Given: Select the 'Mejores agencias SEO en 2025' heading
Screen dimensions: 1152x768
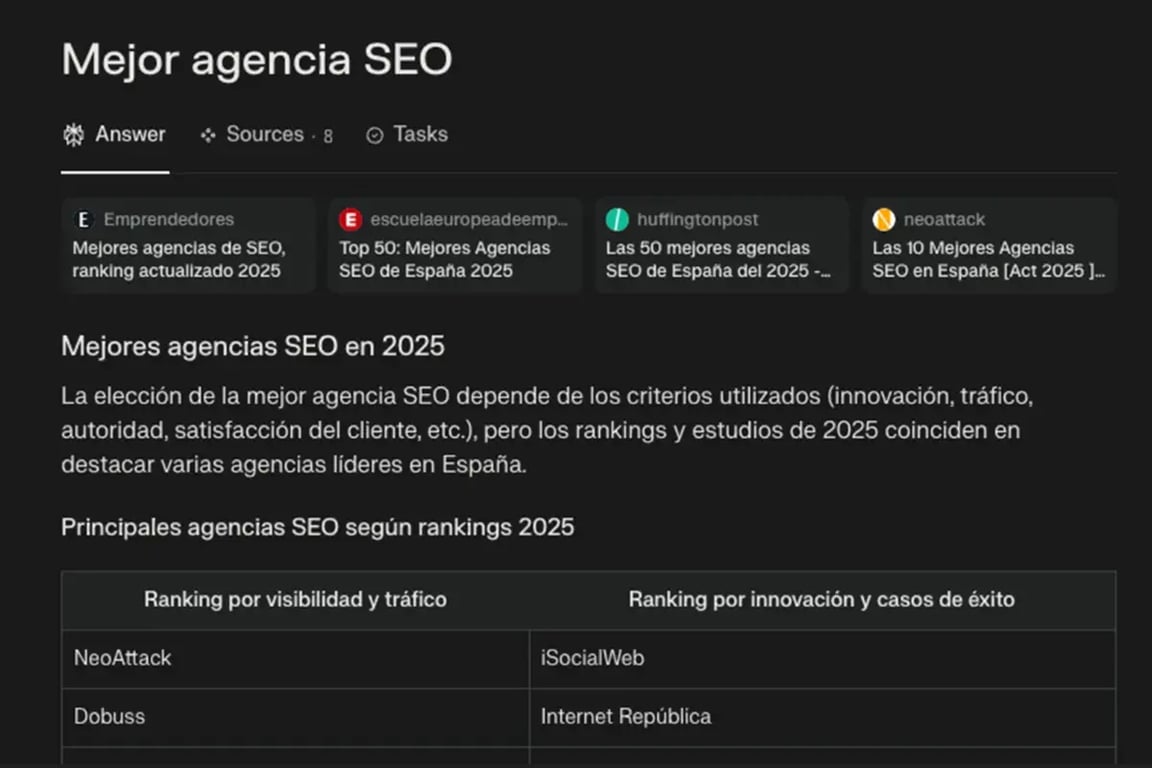Looking at the screenshot, I should click(x=253, y=345).
